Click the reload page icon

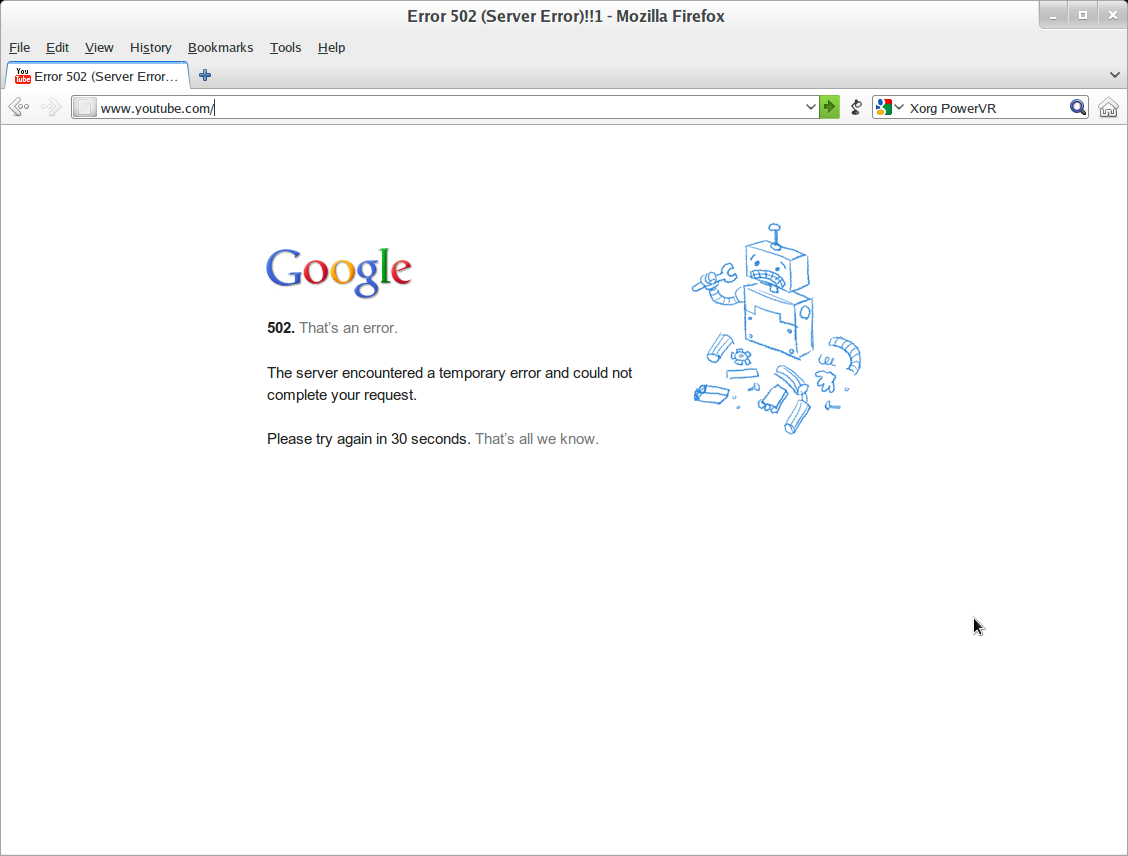(x=856, y=108)
